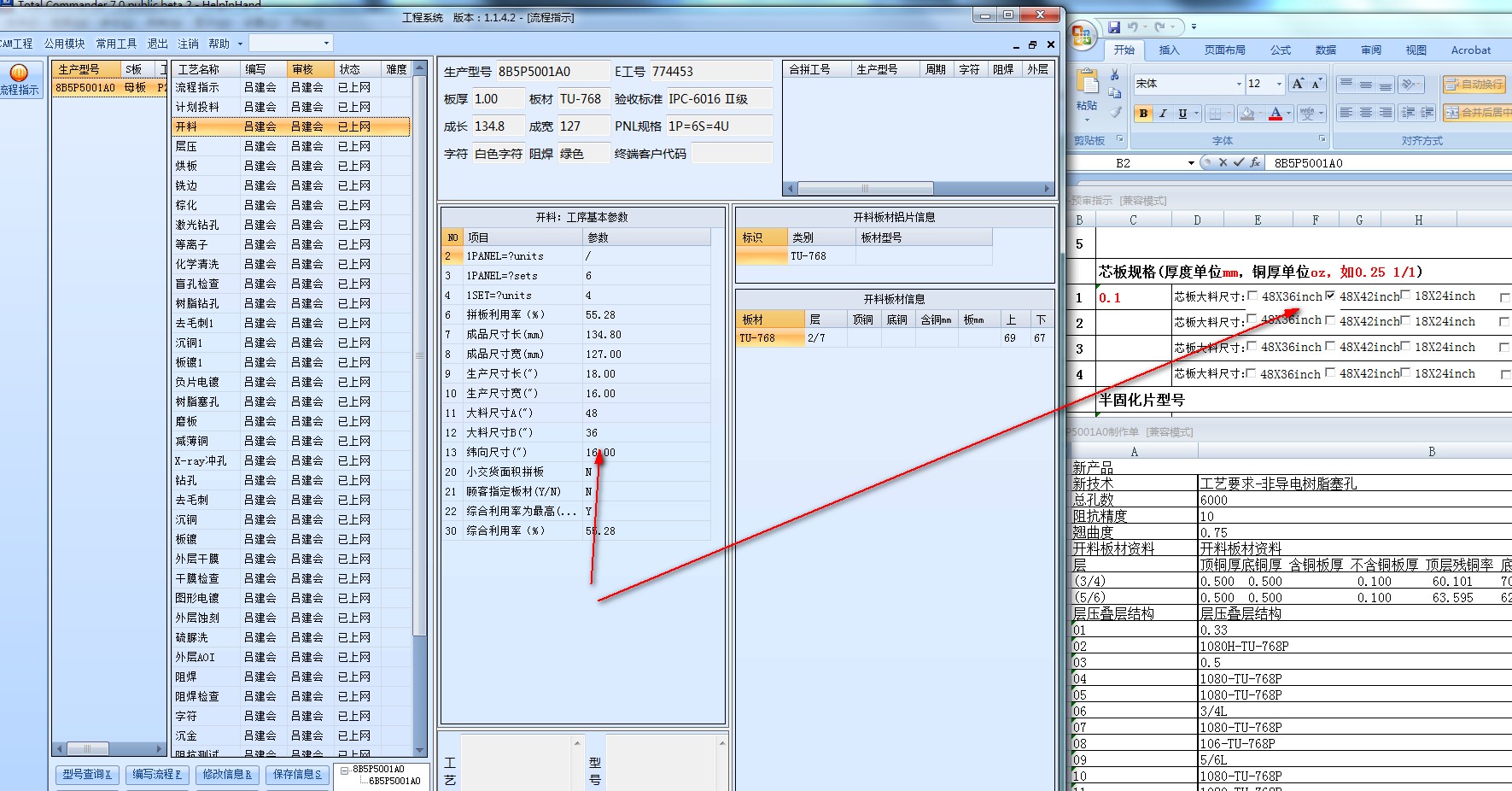This screenshot has width=1512, height=791.
Task: Select the Format Painter brush in Excel
Action: pos(1115,112)
